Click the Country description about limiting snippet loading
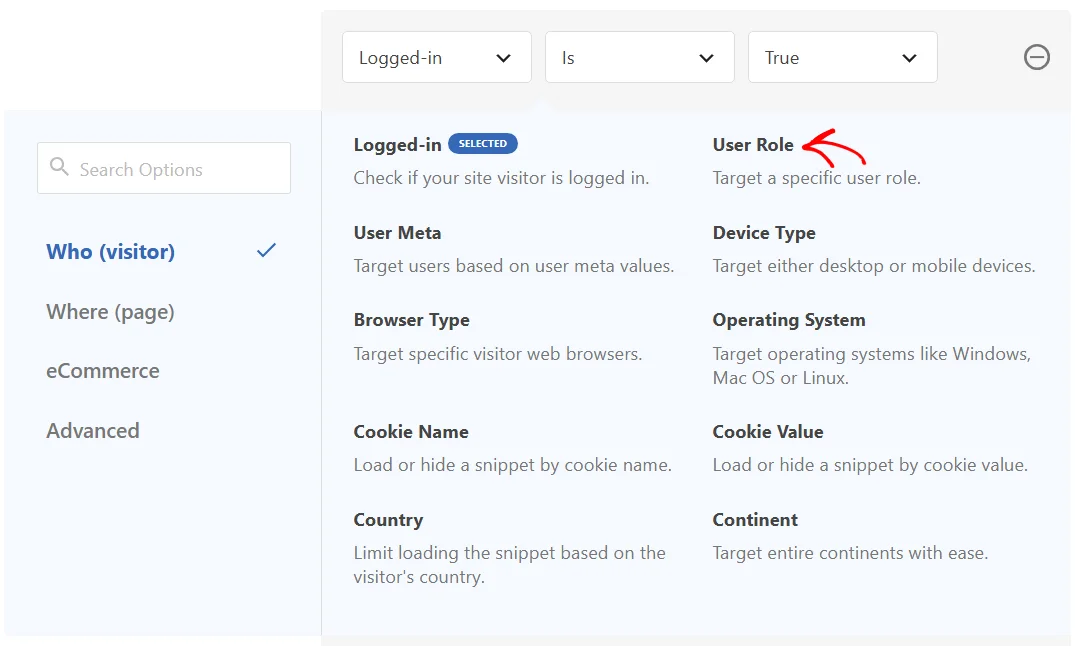Screen dimensions: 1075x646 point(509,565)
